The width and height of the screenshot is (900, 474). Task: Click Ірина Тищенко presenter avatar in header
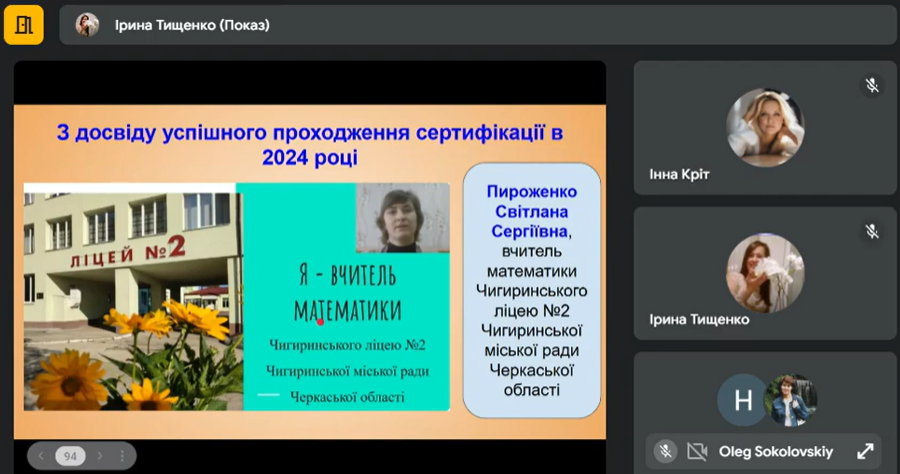point(87,25)
